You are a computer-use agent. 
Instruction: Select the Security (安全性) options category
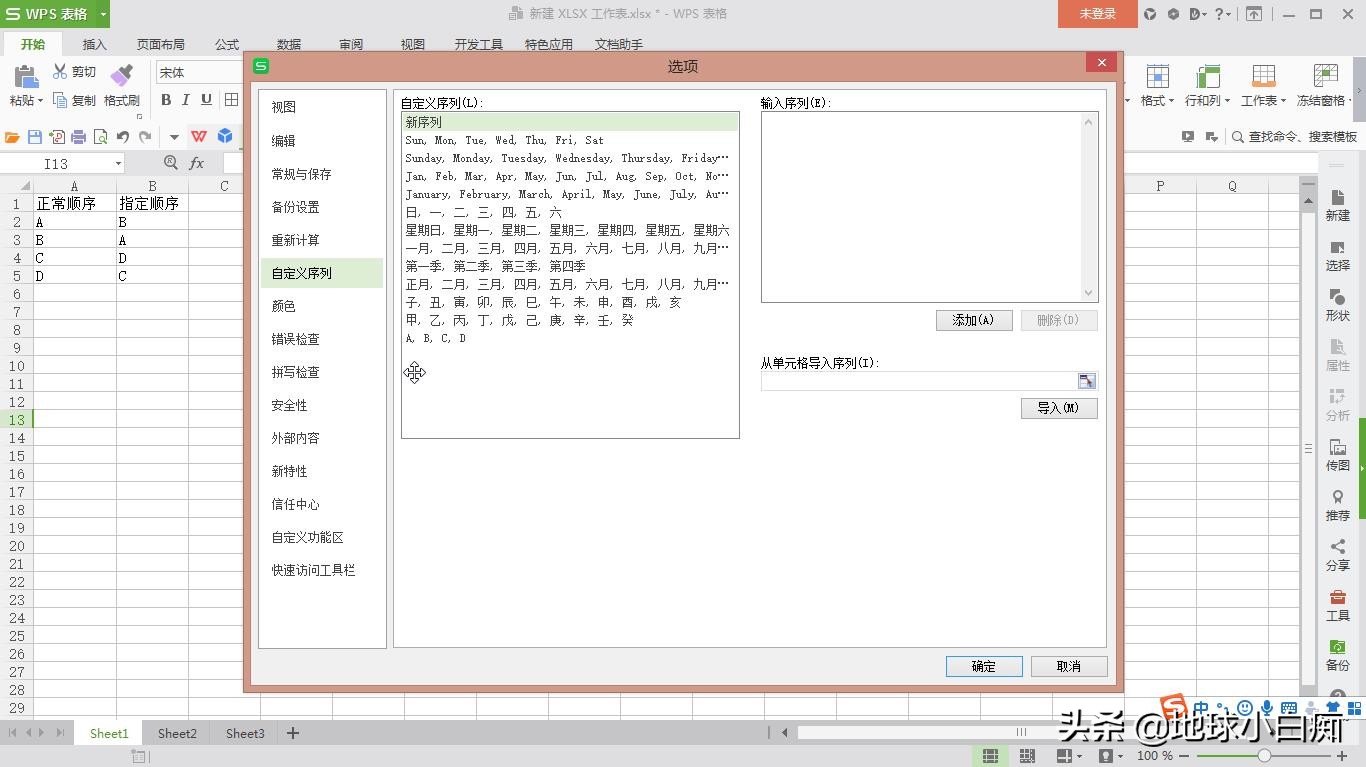321,405
